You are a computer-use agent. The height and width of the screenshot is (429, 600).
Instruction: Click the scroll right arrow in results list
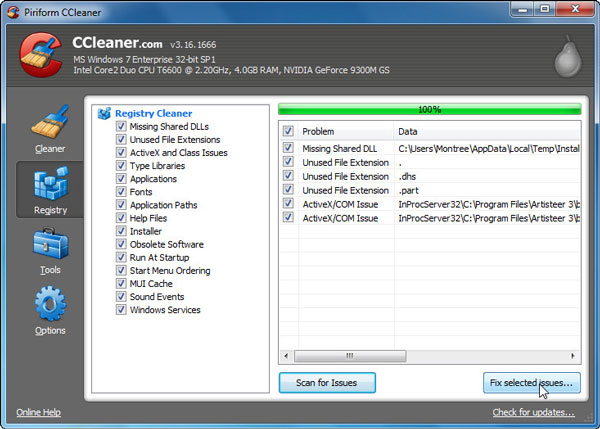(x=573, y=356)
